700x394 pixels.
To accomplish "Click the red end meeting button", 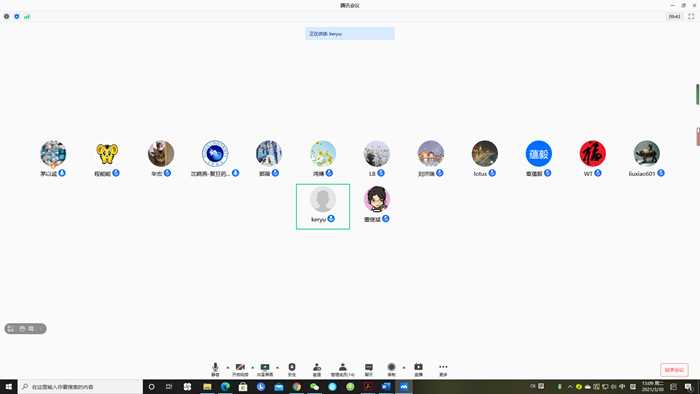I will point(674,370).
